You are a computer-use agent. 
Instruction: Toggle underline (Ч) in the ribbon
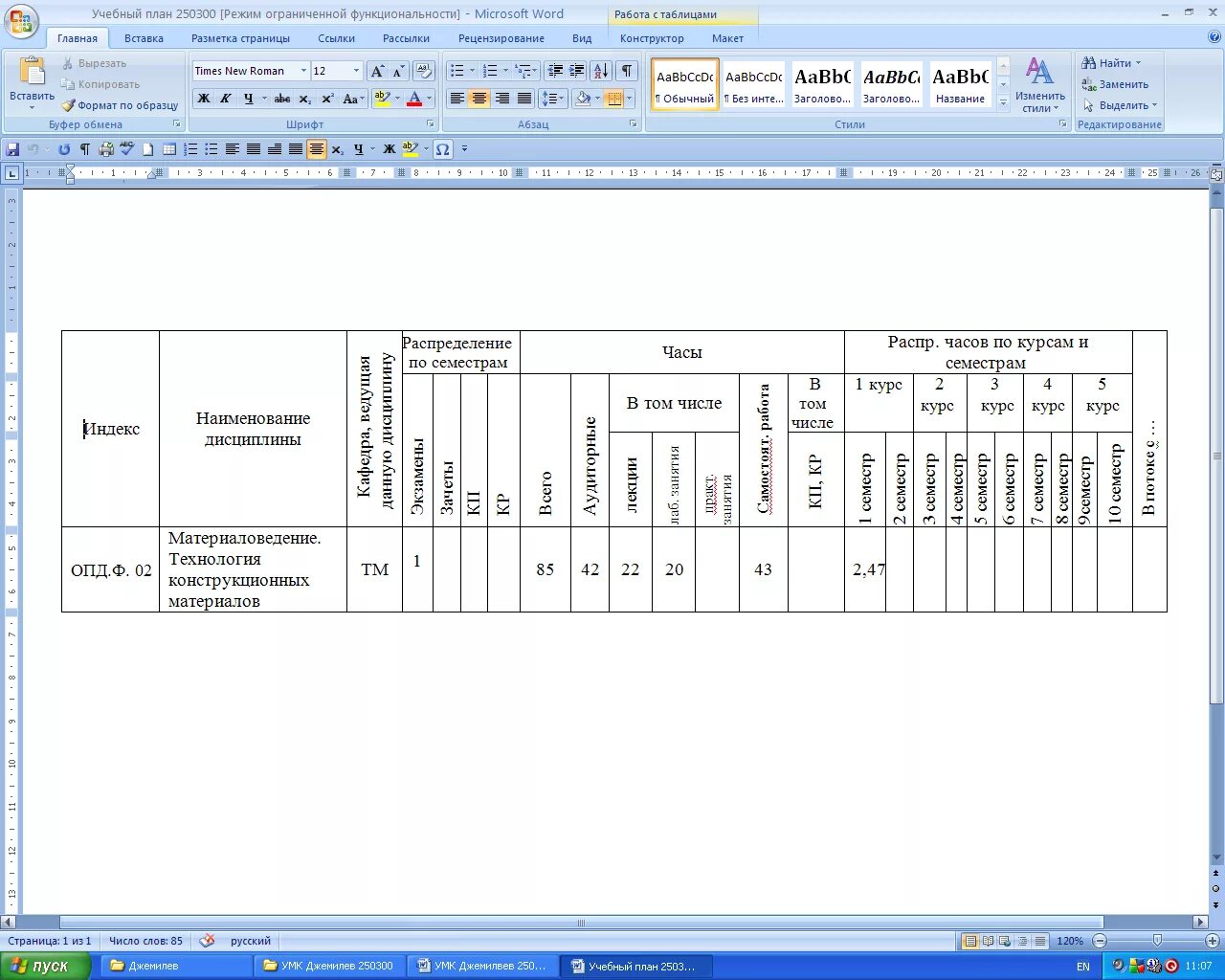[x=249, y=99]
